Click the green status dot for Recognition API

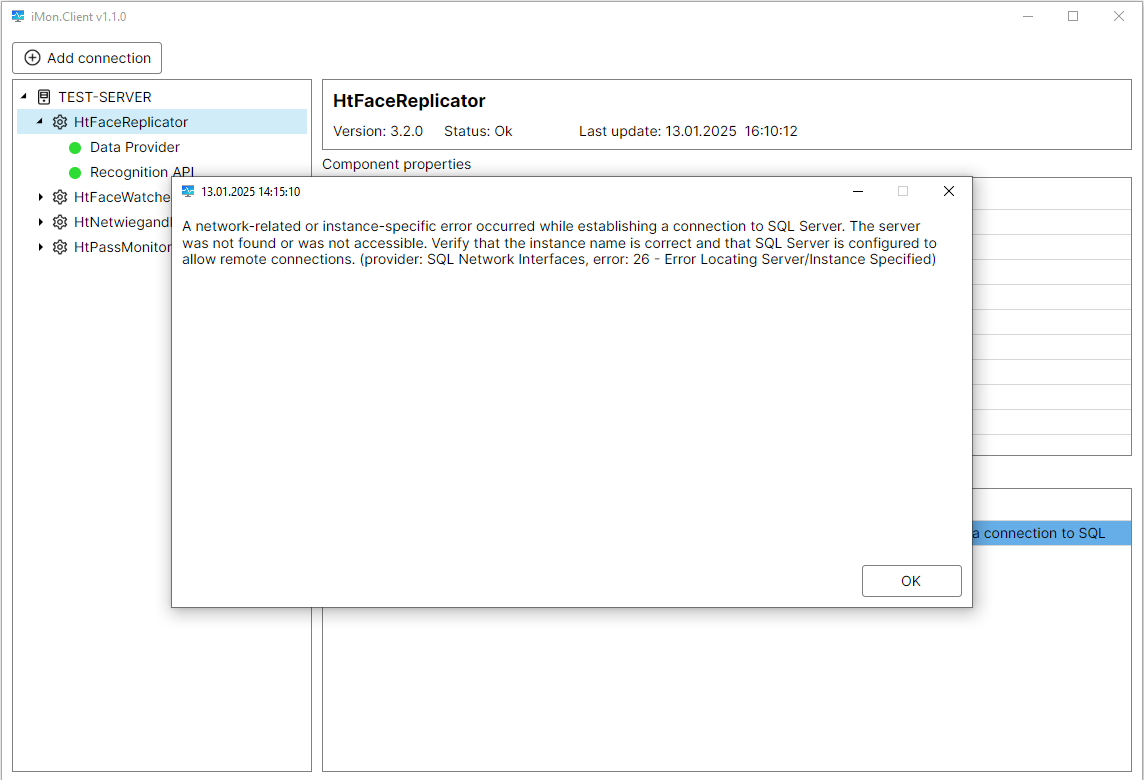tap(75, 172)
